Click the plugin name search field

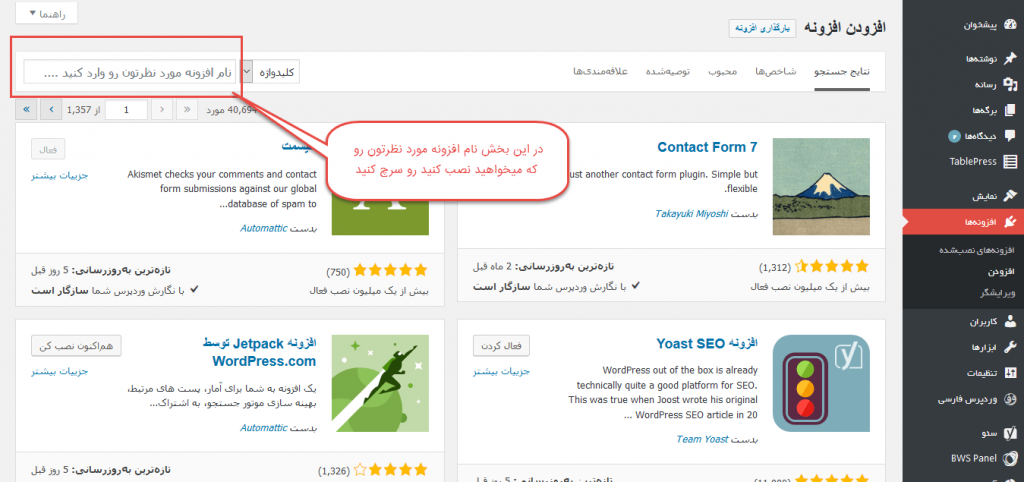coord(129,72)
